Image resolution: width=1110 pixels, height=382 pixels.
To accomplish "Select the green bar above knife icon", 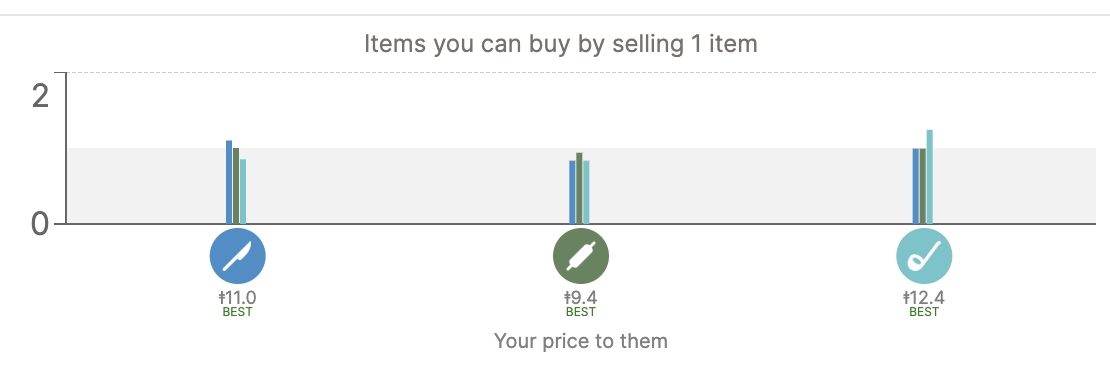I will click(236, 185).
